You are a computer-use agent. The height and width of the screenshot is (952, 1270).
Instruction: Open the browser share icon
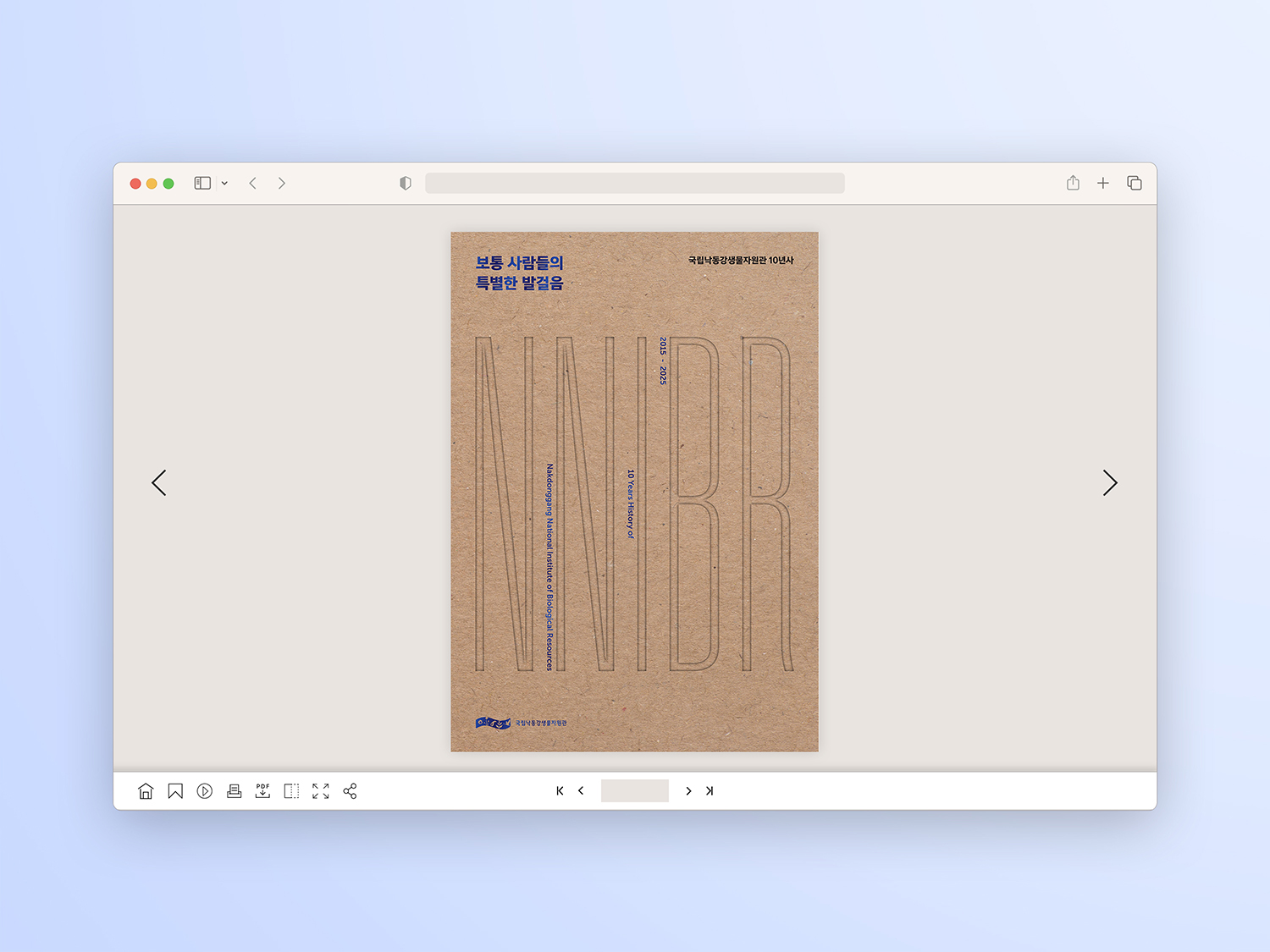(1073, 183)
